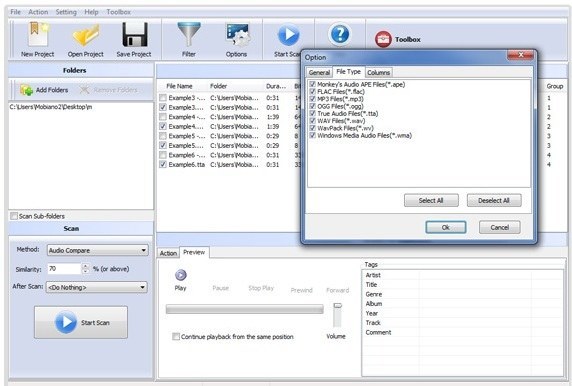Click the Deselect All button
Image resolution: width=572 pixels, height=386 pixels.
[x=494, y=200]
